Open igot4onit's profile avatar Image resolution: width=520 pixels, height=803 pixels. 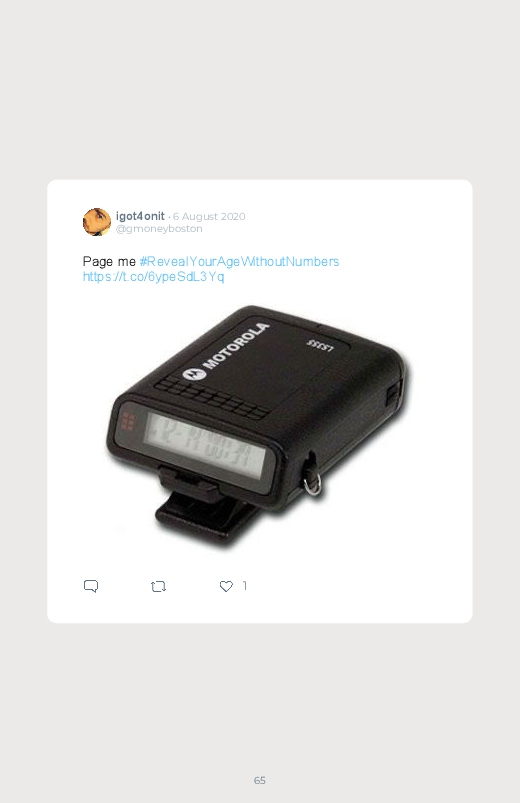click(x=97, y=222)
